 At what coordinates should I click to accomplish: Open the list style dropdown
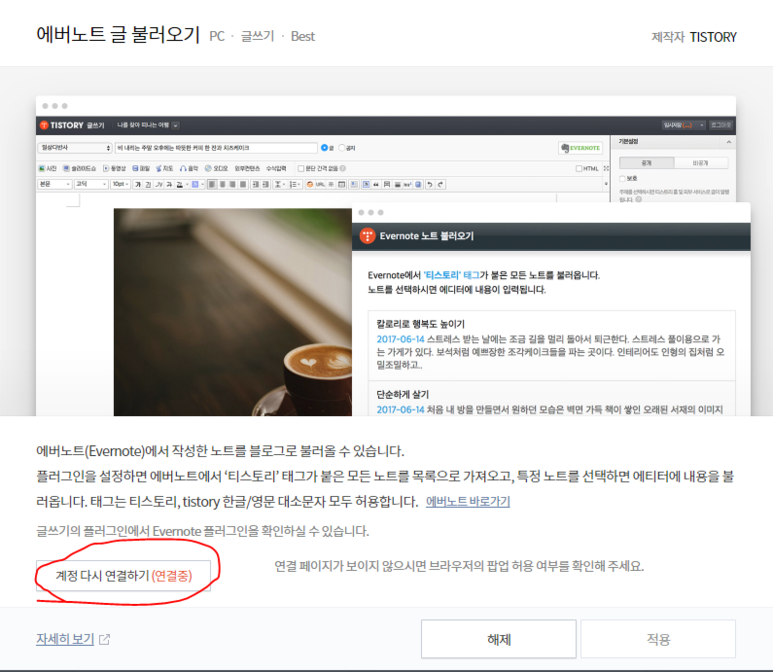295,184
